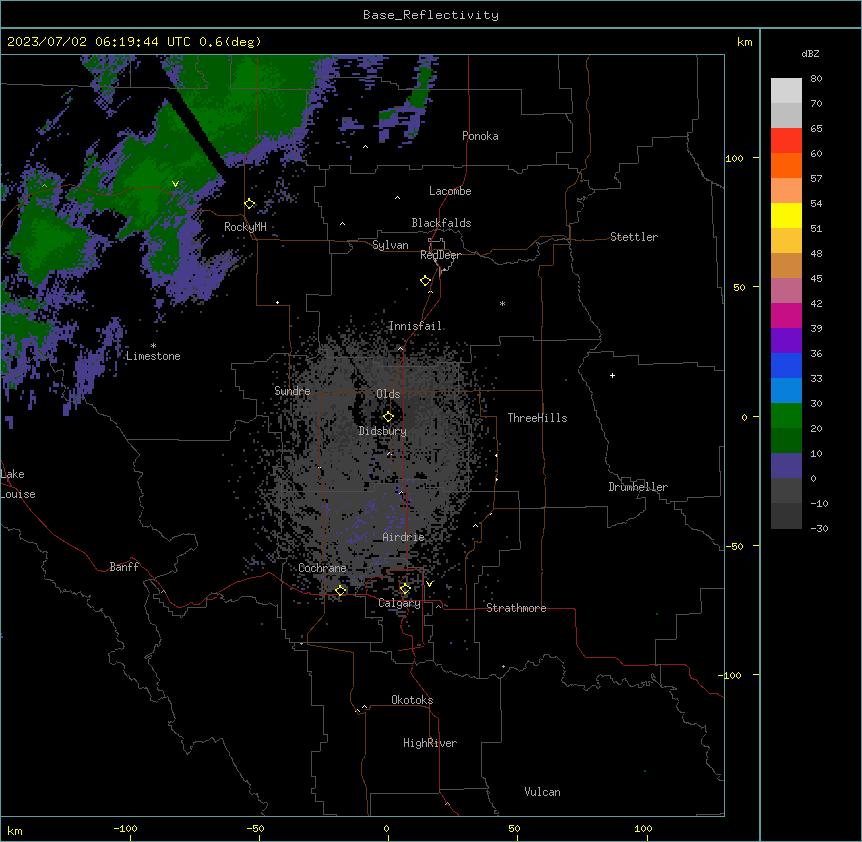Screen dimensions: 862x842
Task: Click the Blackfalds label
Action: tap(441, 223)
